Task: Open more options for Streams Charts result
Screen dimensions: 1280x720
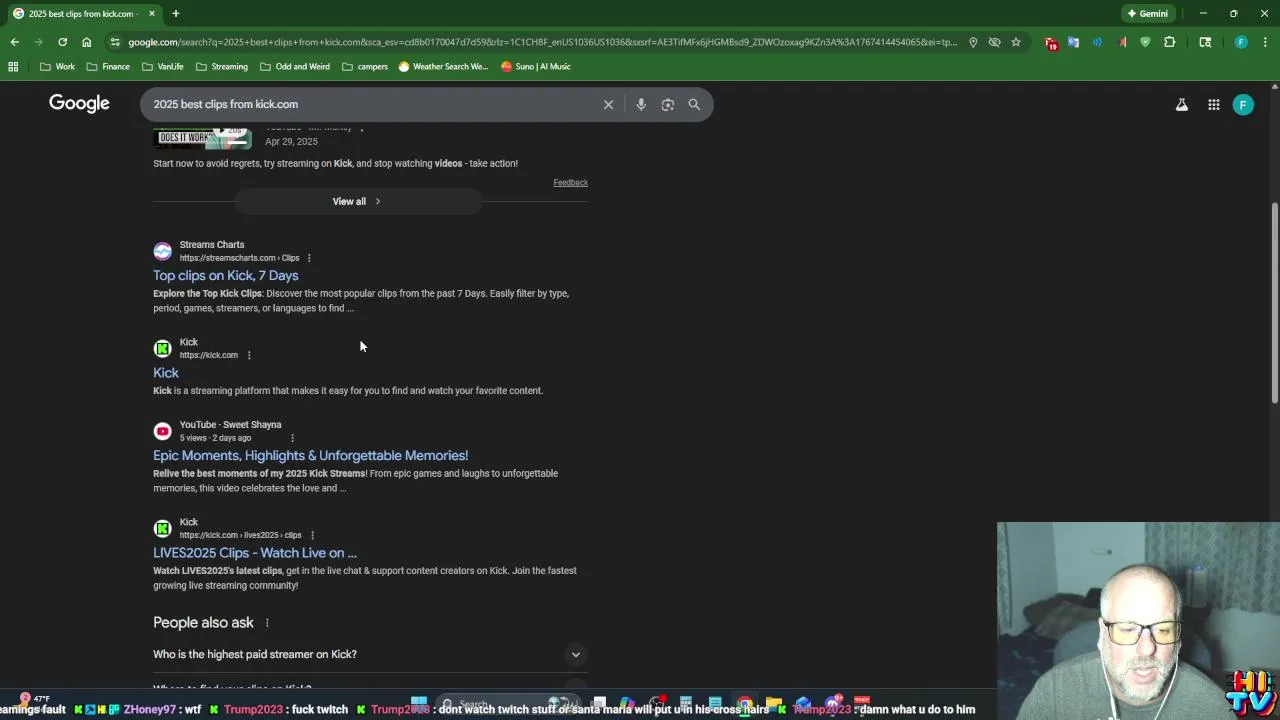Action: (x=309, y=258)
